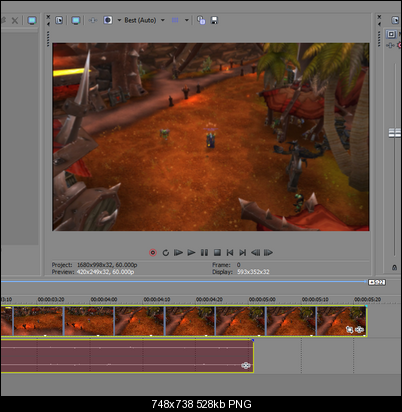The image size is (402, 412).
Task: Click the loop region end marker
Action: [377, 282]
